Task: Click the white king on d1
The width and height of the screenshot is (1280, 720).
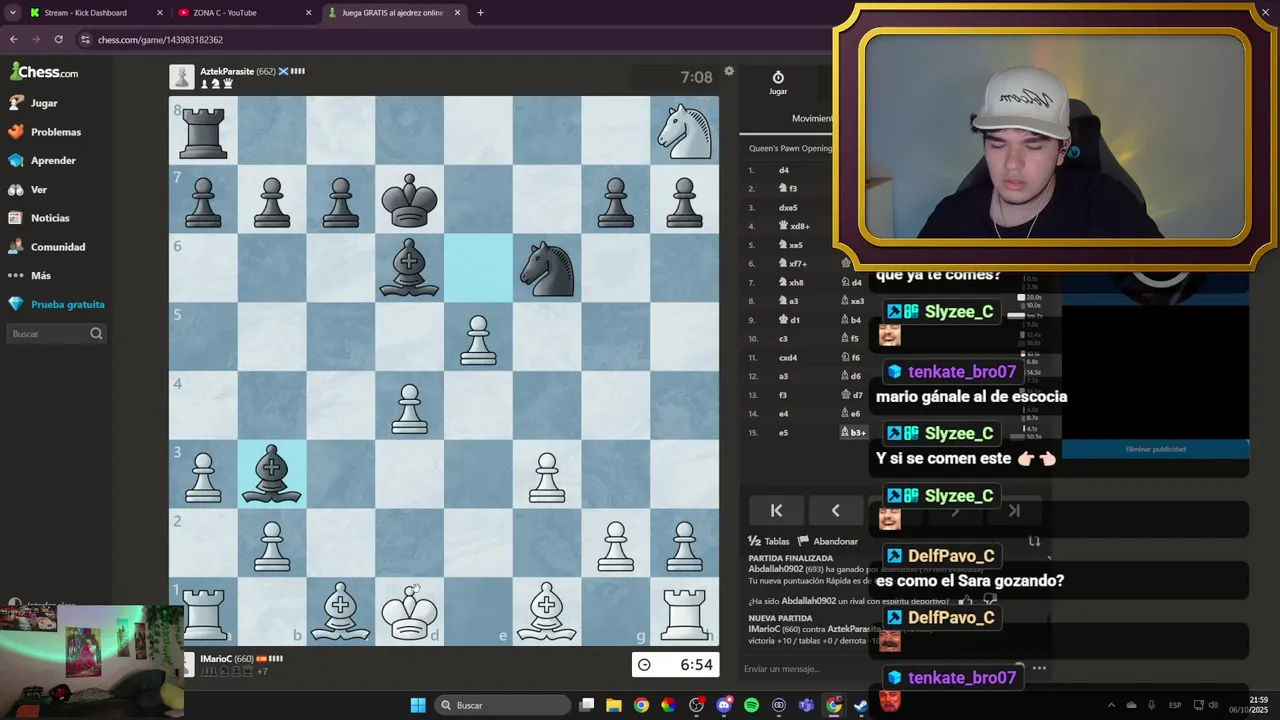Action: click(x=409, y=611)
